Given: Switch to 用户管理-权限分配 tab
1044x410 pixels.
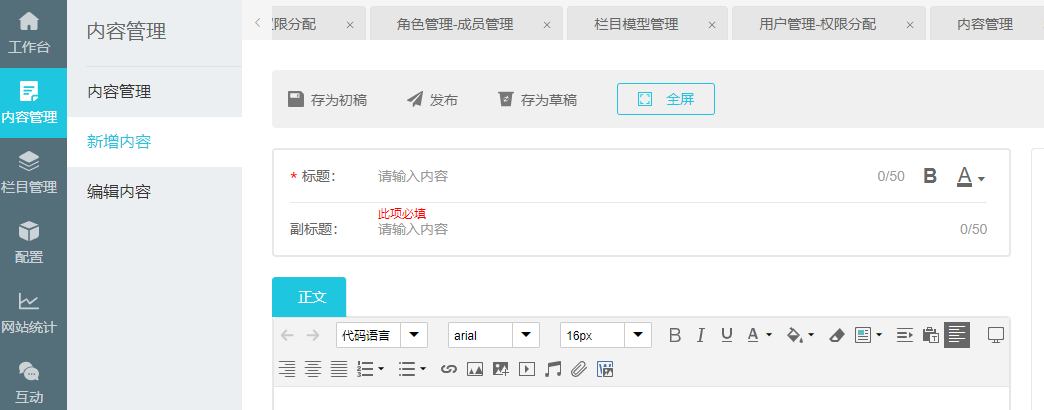Looking at the screenshot, I should (x=818, y=25).
